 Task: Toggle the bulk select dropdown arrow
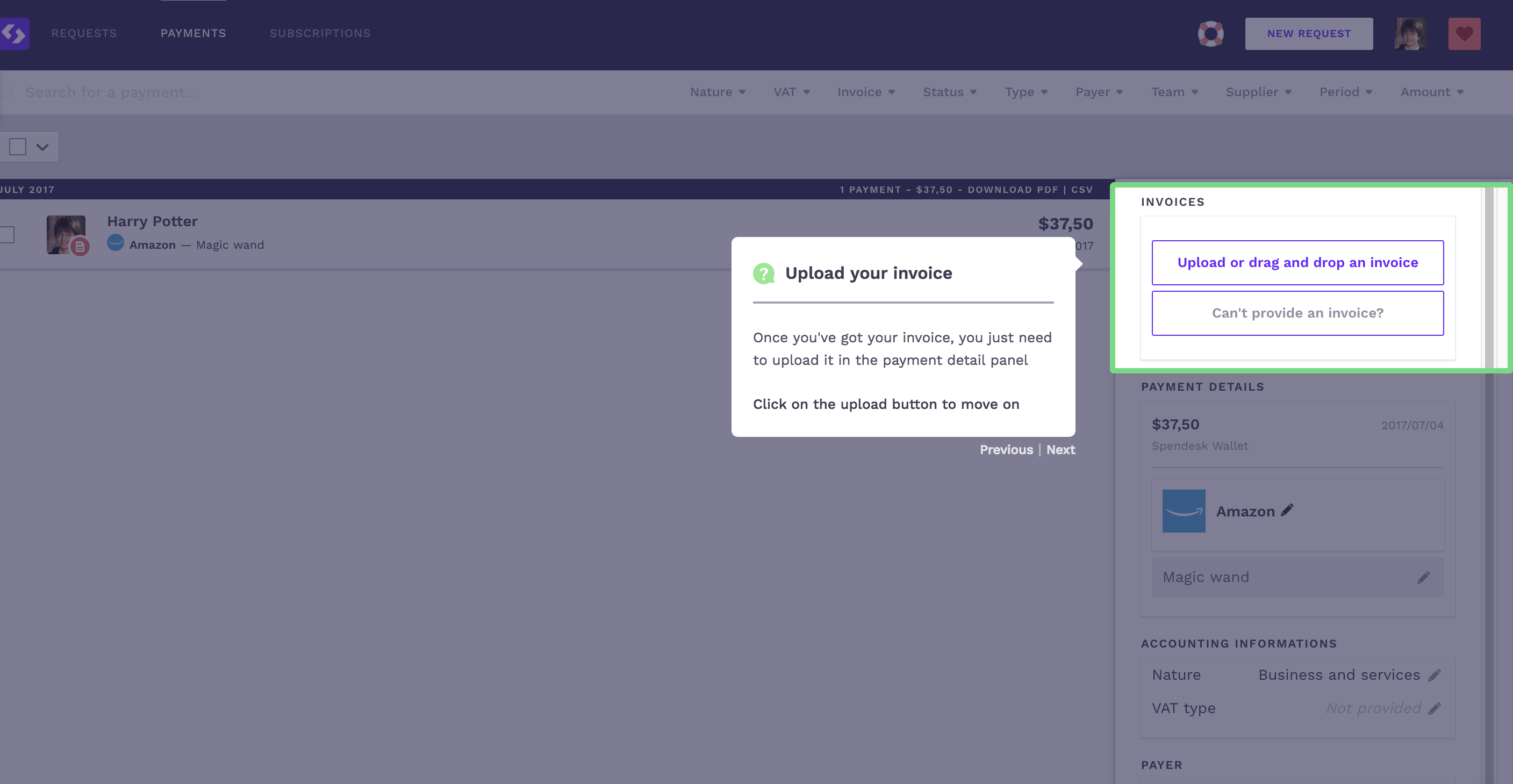tap(42, 147)
